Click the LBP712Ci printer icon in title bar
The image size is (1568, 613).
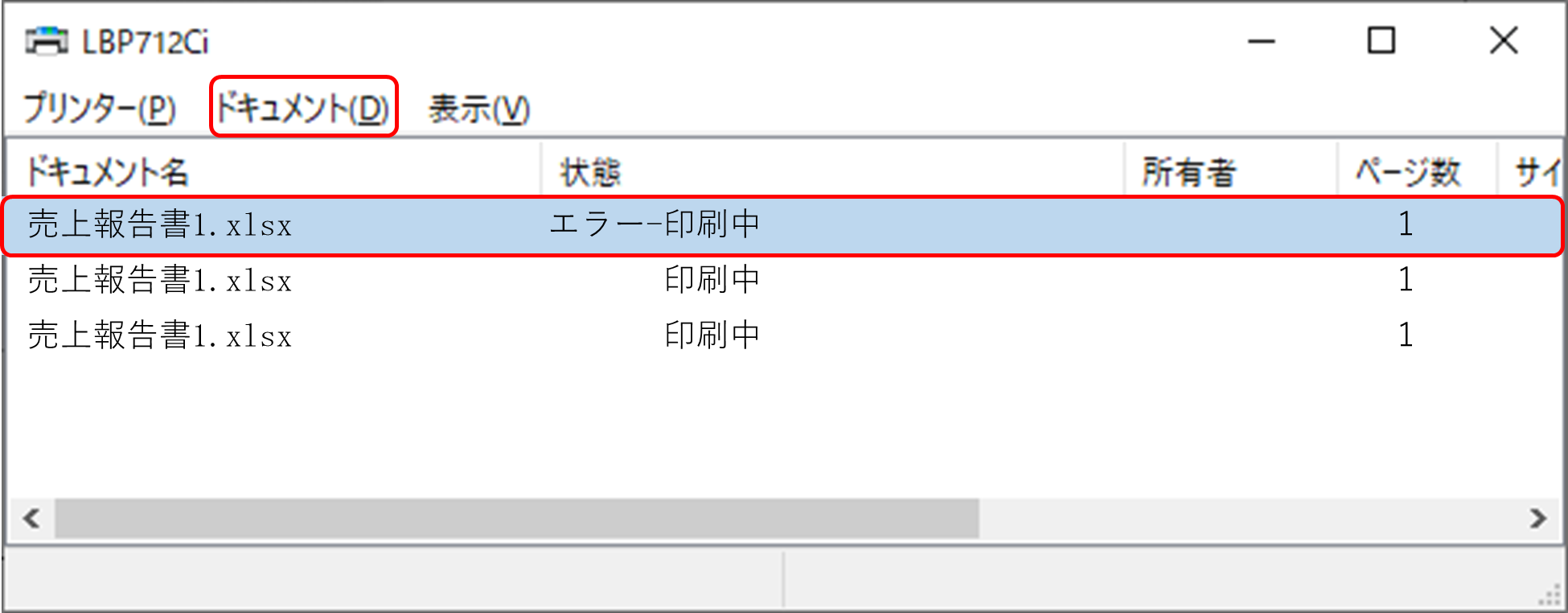[47, 40]
